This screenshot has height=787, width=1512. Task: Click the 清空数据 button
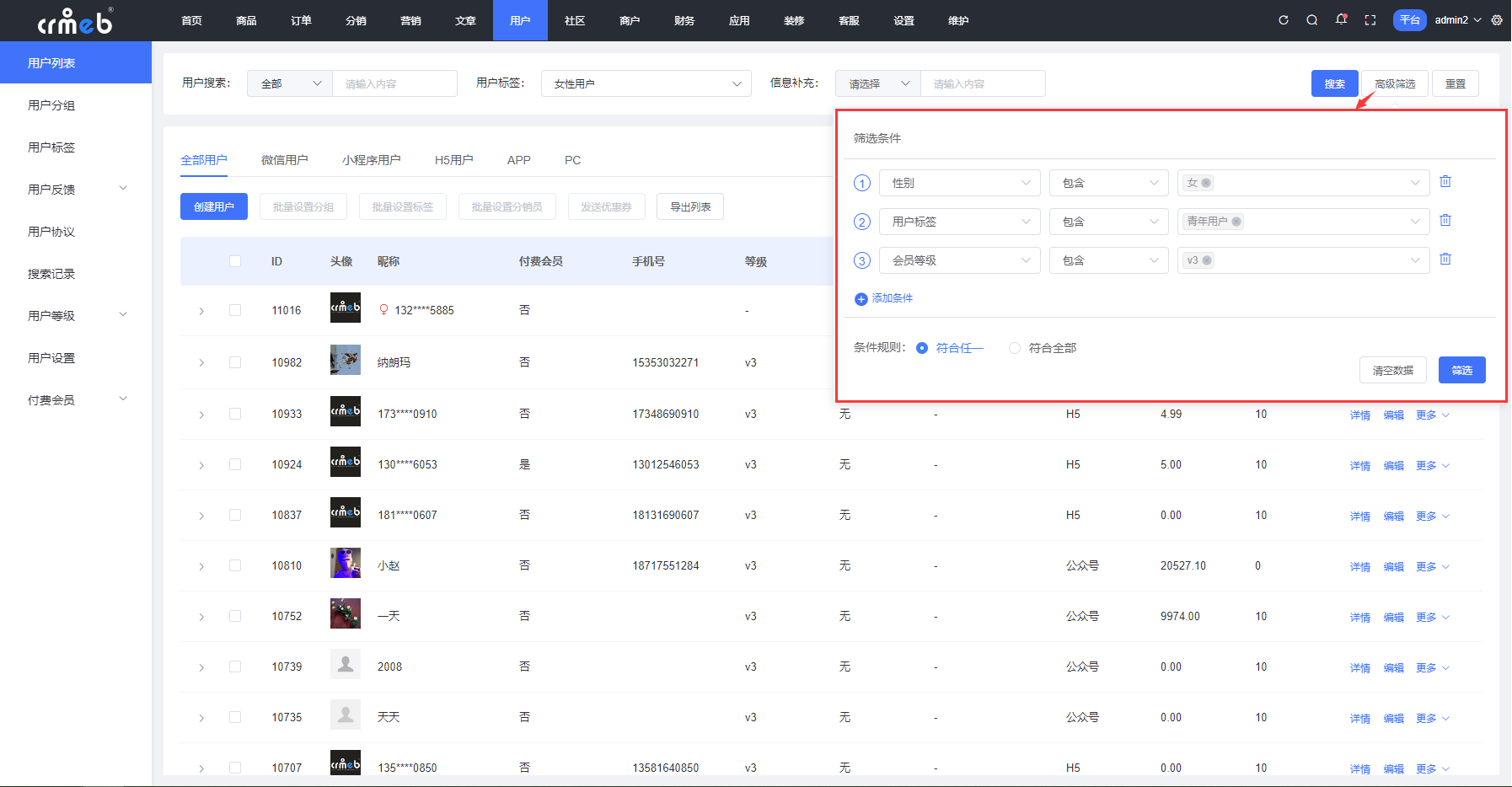[1393, 370]
